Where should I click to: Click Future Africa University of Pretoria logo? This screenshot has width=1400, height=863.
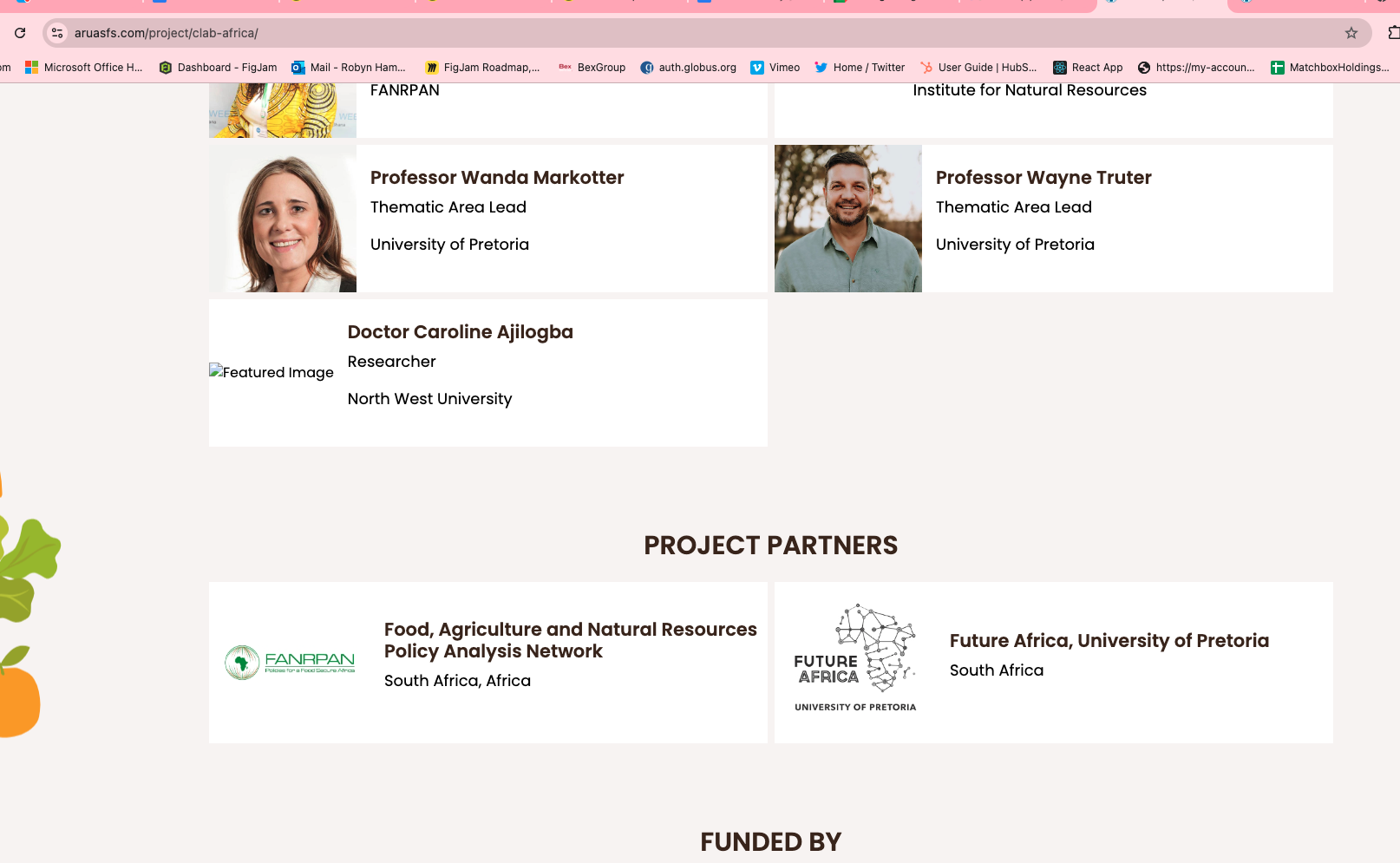pos(855,659)
